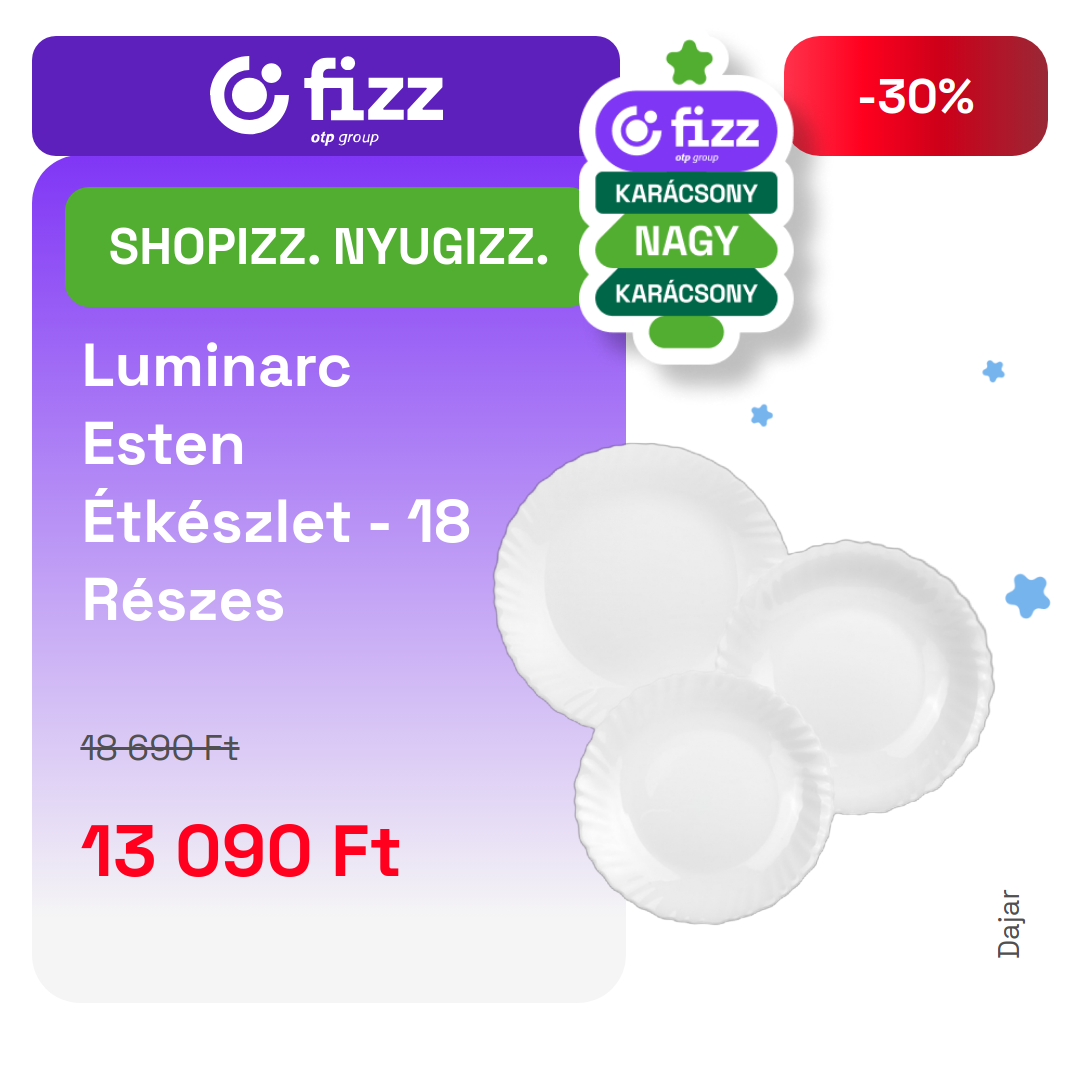Open the Luminarc Esten Étkészlet product title

coord(276,483)
